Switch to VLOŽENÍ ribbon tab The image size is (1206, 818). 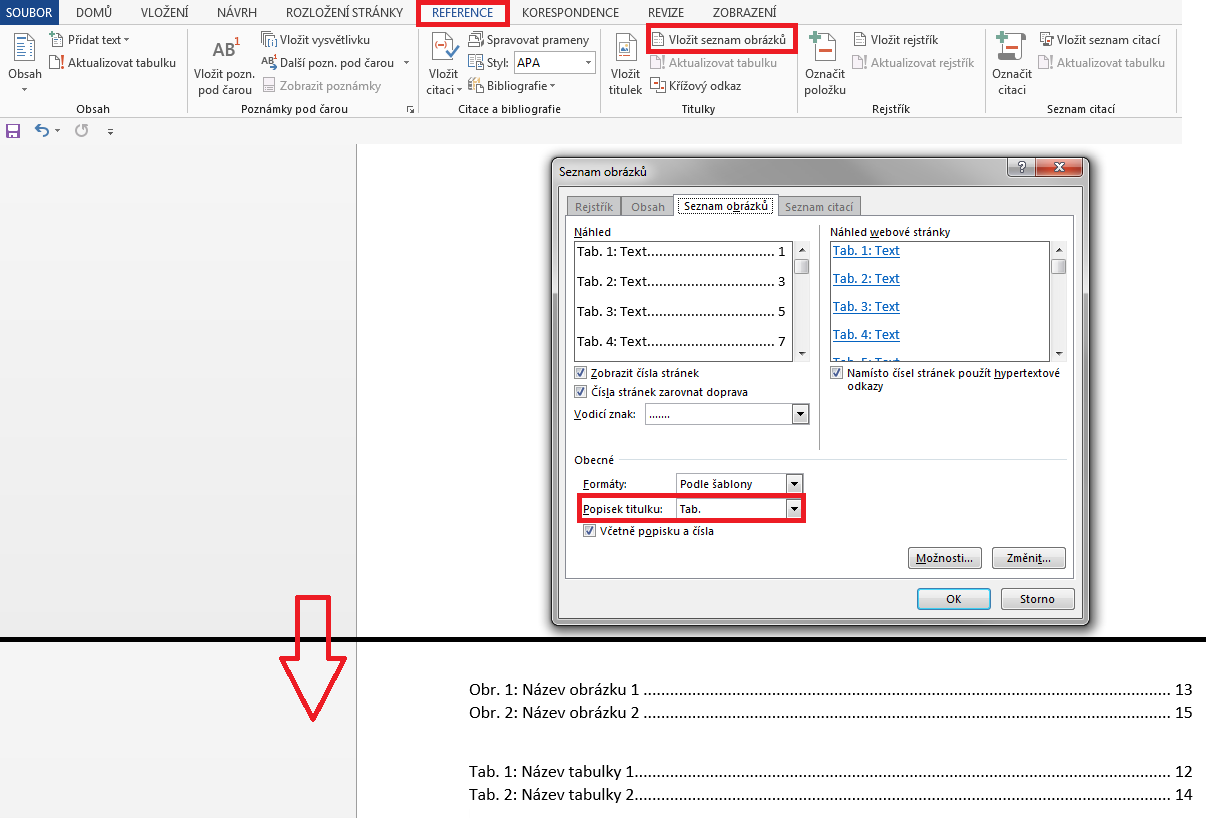pos(165,13)
